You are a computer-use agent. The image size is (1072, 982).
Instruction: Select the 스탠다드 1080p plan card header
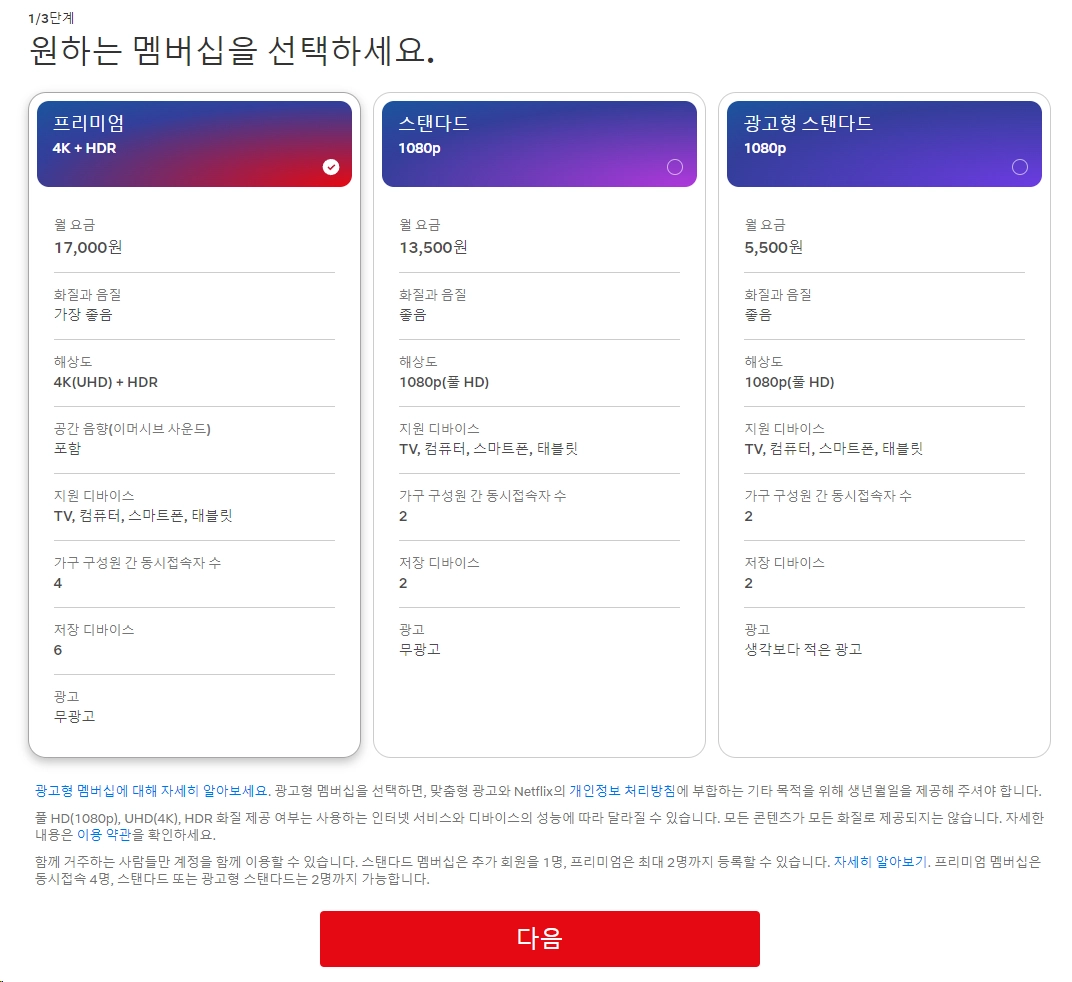(539, 141)
